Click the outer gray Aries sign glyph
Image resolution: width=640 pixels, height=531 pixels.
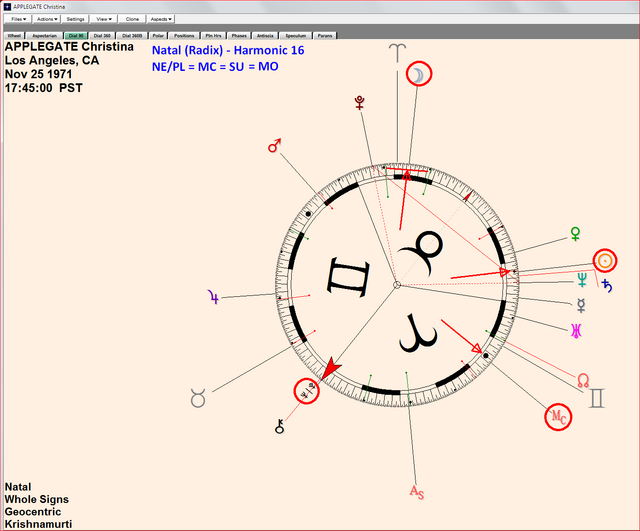(x=397, y=53)
